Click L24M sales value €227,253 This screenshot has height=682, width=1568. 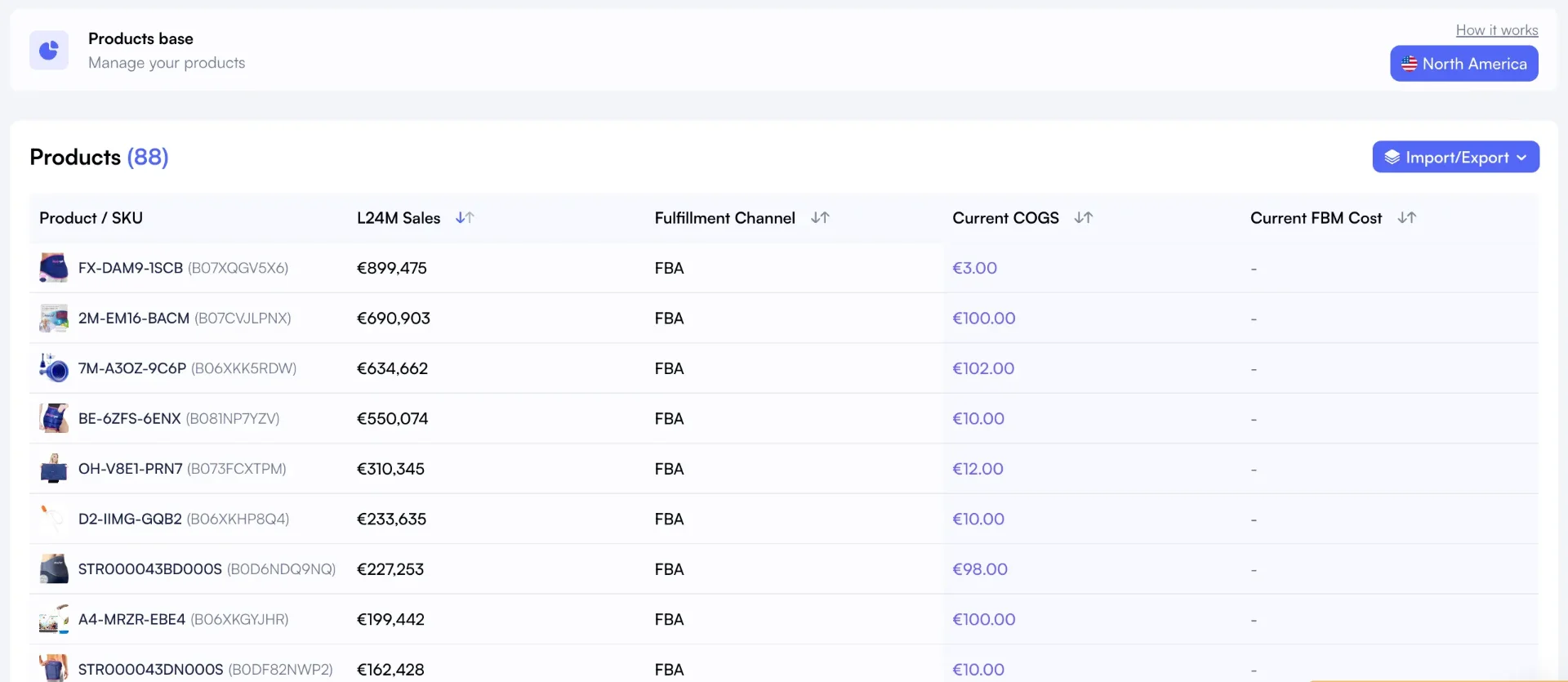[390, 569]
